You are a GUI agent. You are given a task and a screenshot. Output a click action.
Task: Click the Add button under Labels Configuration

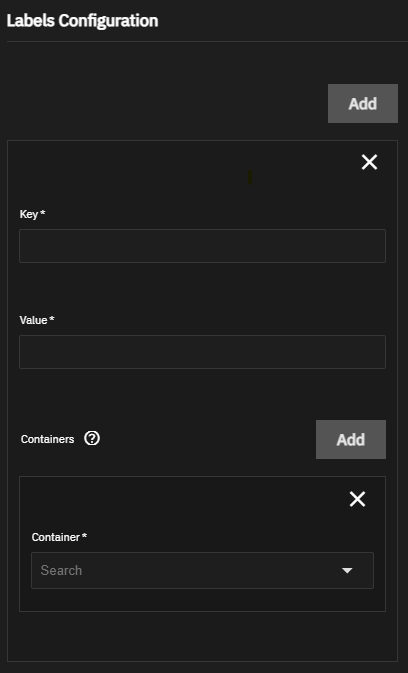pyautogui.click(x=363, y=103)
